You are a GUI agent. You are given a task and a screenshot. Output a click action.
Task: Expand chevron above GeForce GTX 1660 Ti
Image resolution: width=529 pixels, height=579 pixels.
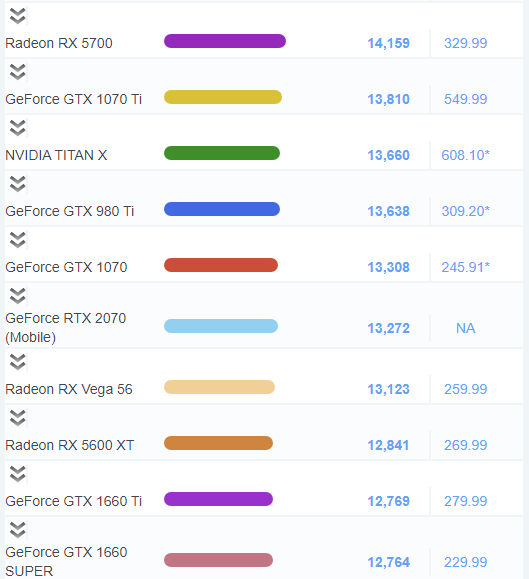point(17,474)
